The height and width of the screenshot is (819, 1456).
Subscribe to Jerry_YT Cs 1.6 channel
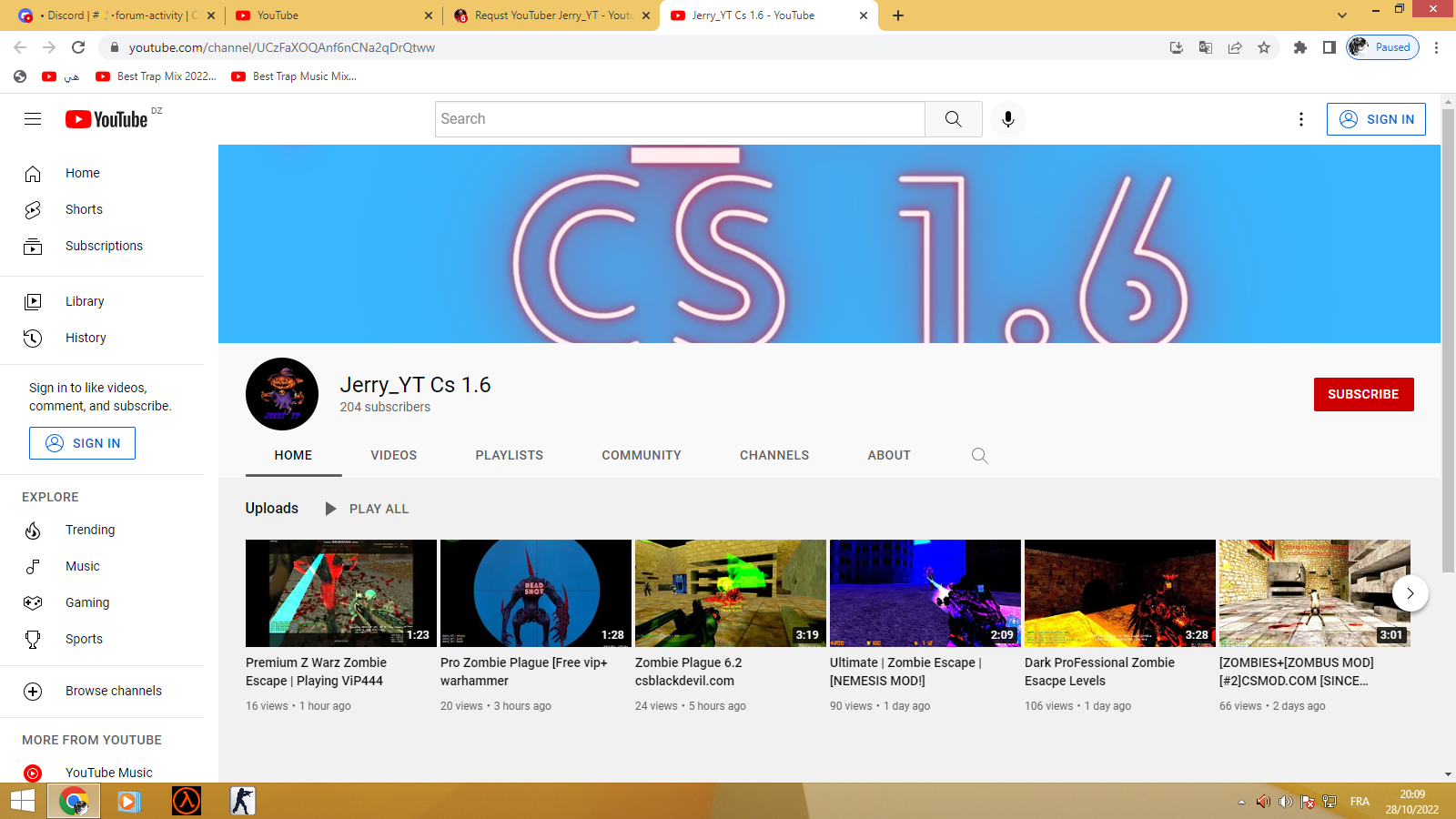coord(1362,394)
